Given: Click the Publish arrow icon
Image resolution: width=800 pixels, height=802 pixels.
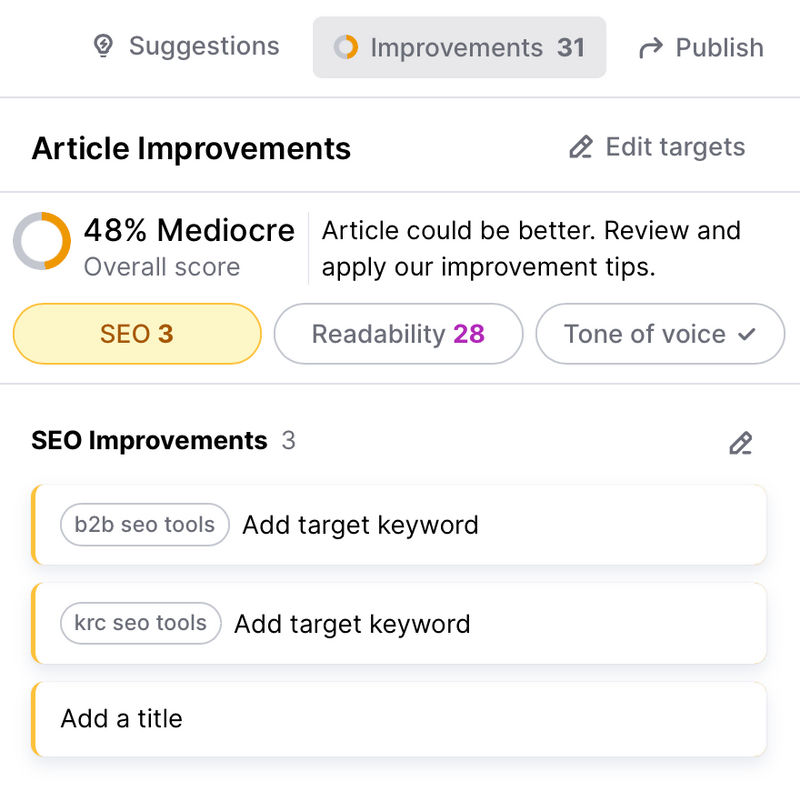Looking at the screenshot, I should (x=651, y=48).
